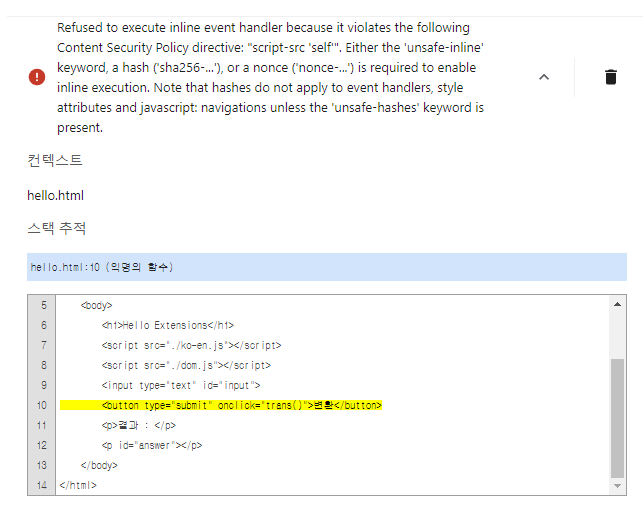Click the 컨텍스트 heading
Screen dimensions: 643x510
pos(55,160)
